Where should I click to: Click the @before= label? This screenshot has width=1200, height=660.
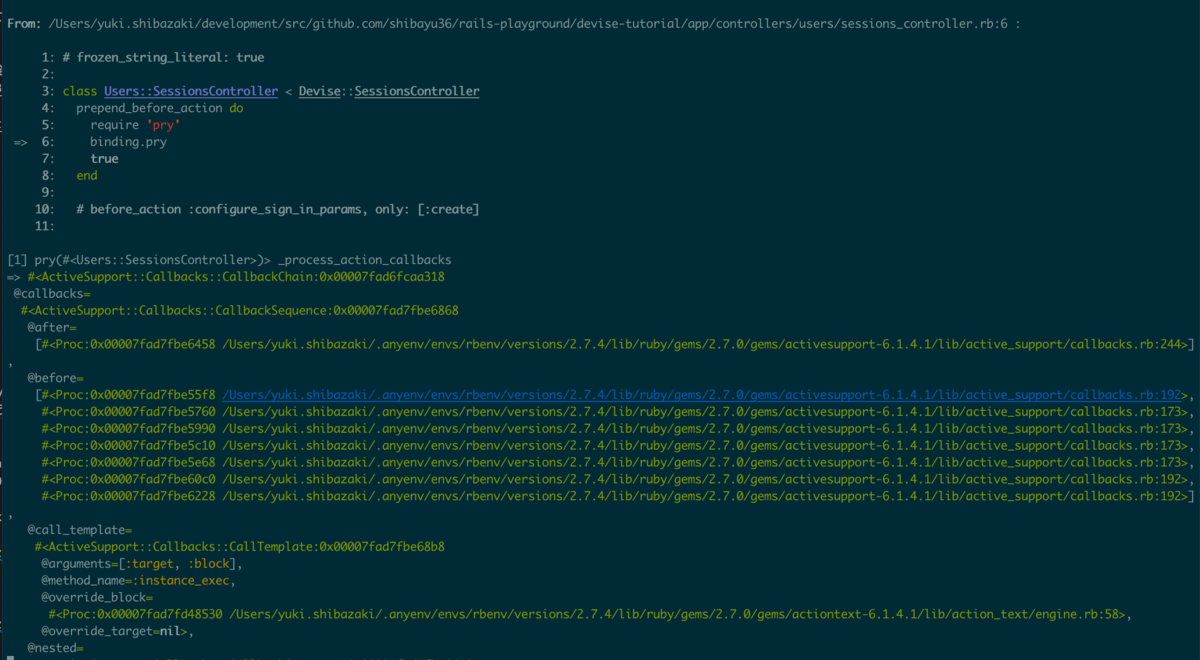point(55,379)
